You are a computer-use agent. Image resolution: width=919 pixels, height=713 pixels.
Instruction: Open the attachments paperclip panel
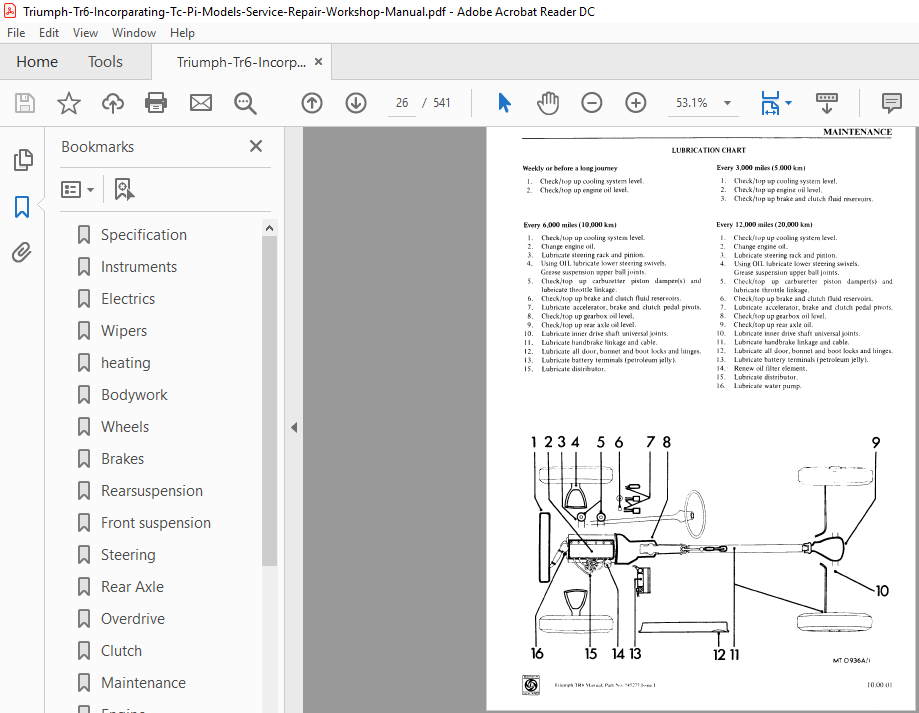[x=22, y=253]
